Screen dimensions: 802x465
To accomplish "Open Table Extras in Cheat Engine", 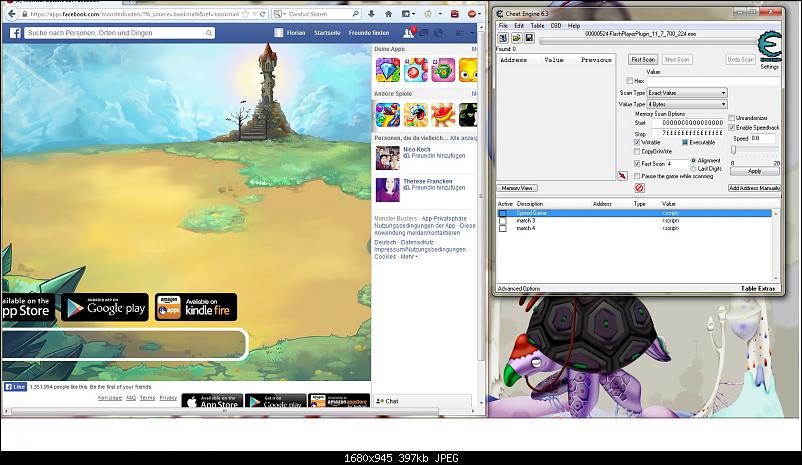I will 758,289.
